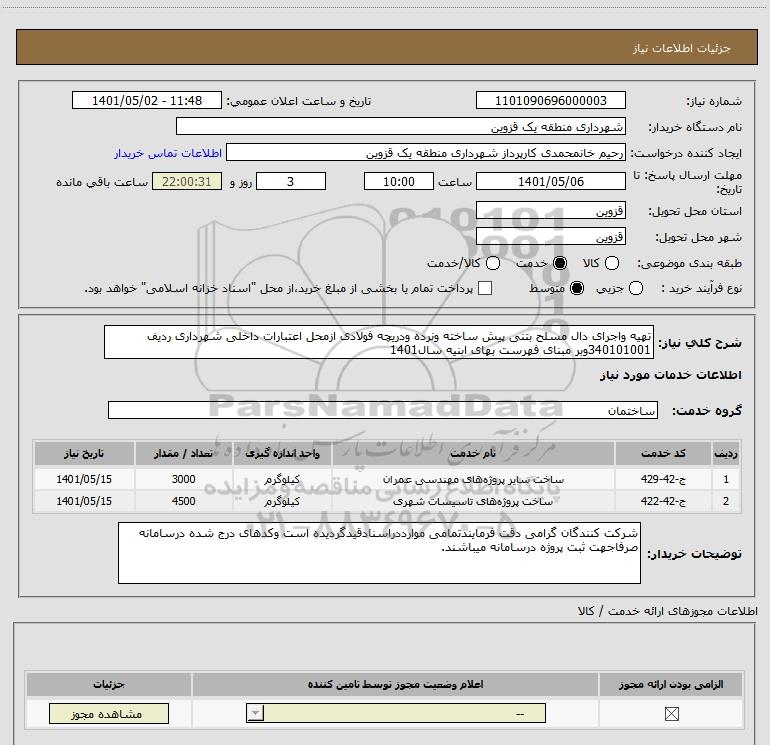Image resolution: width=770 pixels, height=745 pixels.
Task: Click the تاریخ نیاز column header
Action: point(84,453)
